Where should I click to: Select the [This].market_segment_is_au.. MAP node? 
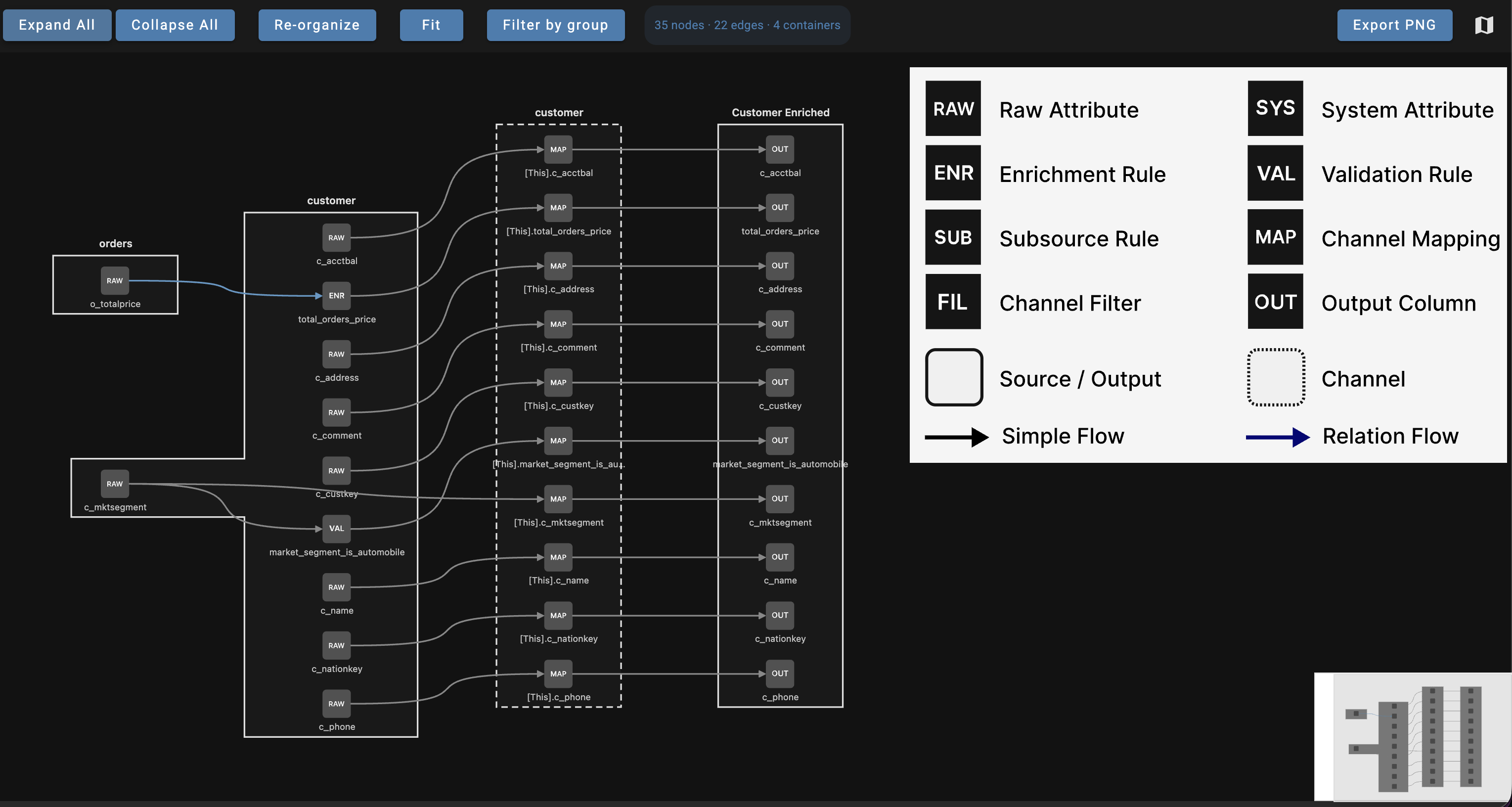tap(558, 441)
